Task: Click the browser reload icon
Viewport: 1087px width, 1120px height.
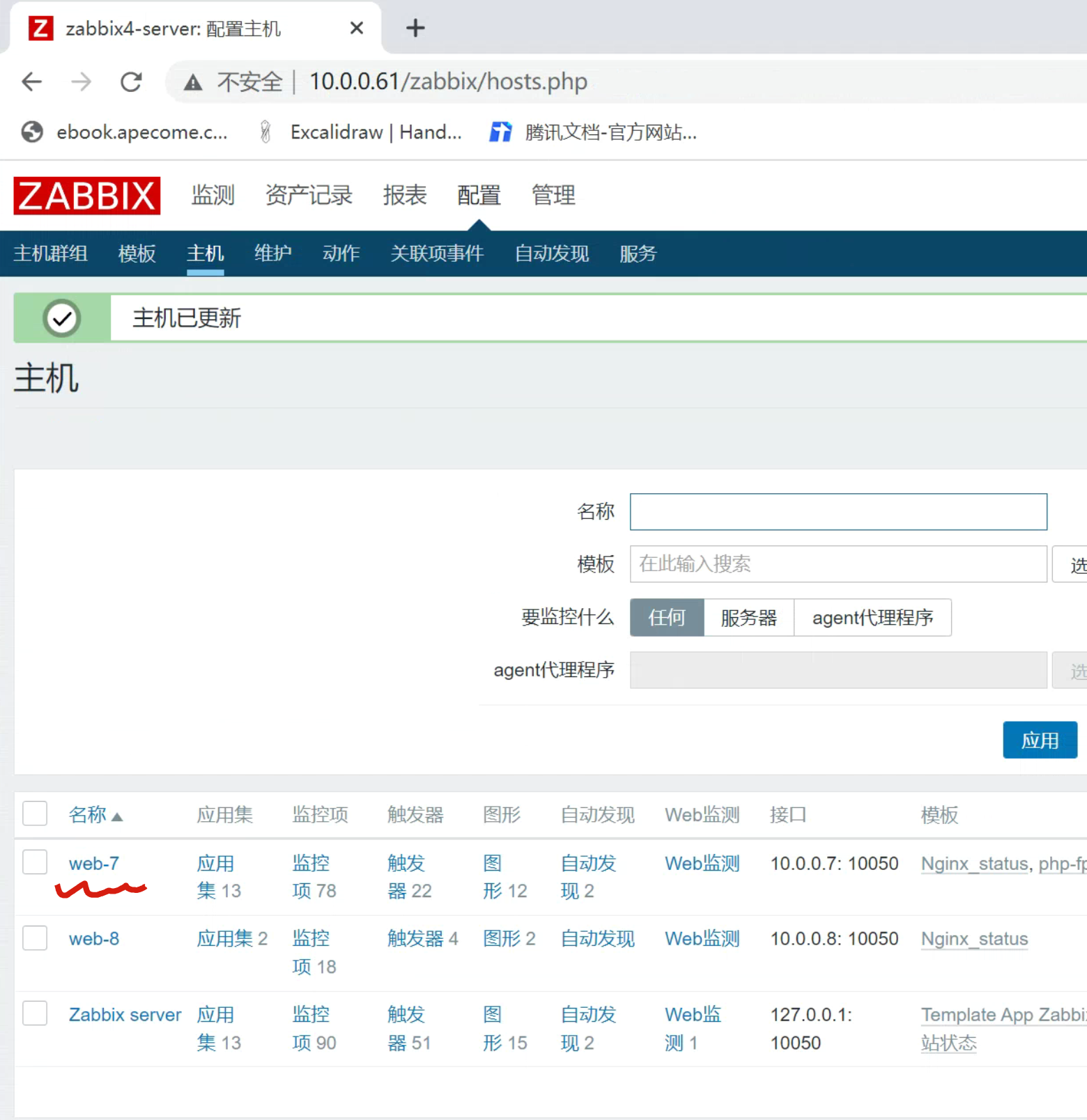Action: pos(131,82)
